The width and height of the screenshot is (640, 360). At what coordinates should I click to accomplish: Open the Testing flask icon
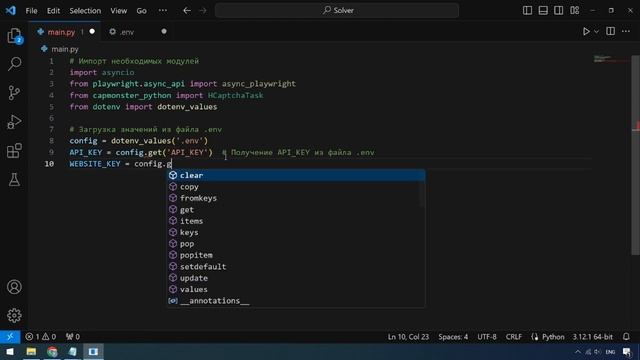(14, 180)
